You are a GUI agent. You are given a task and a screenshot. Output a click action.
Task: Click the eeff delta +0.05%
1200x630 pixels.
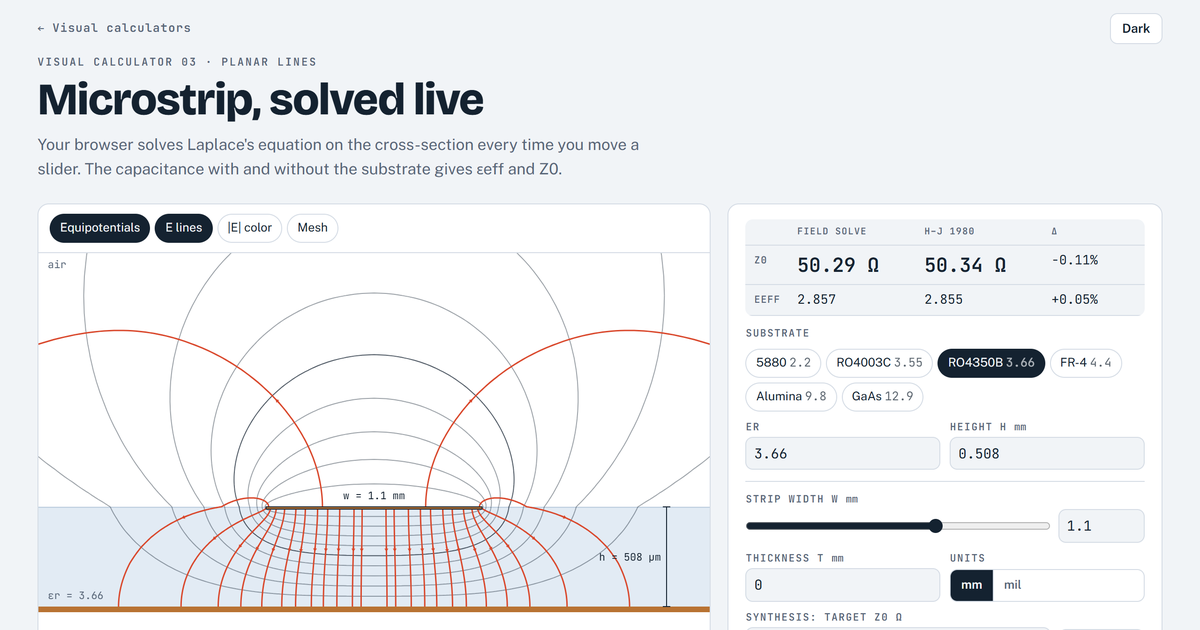point(1075,299)
